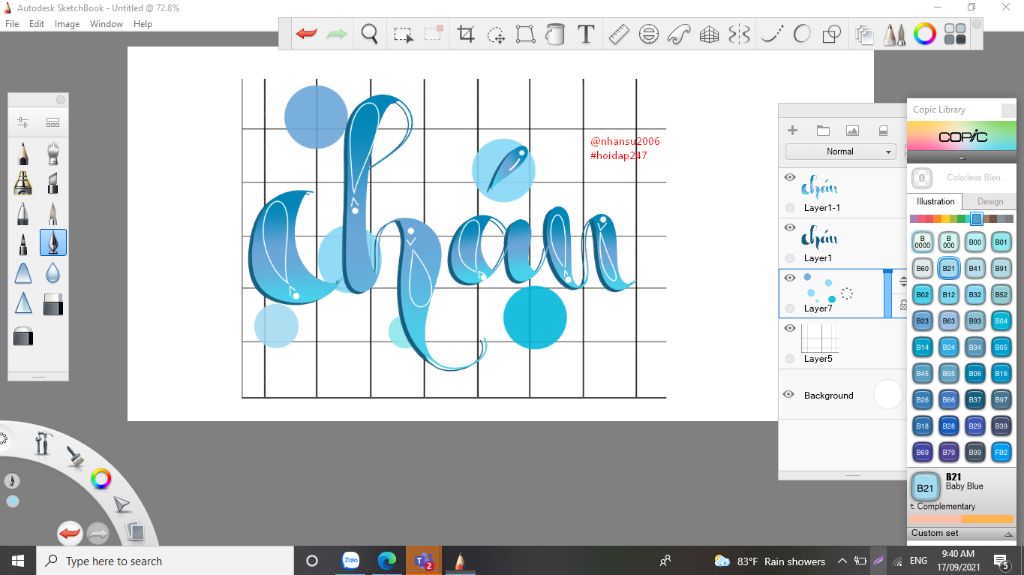
Task: Select the water drop Smear brush
Action: (x=53, y=273)
